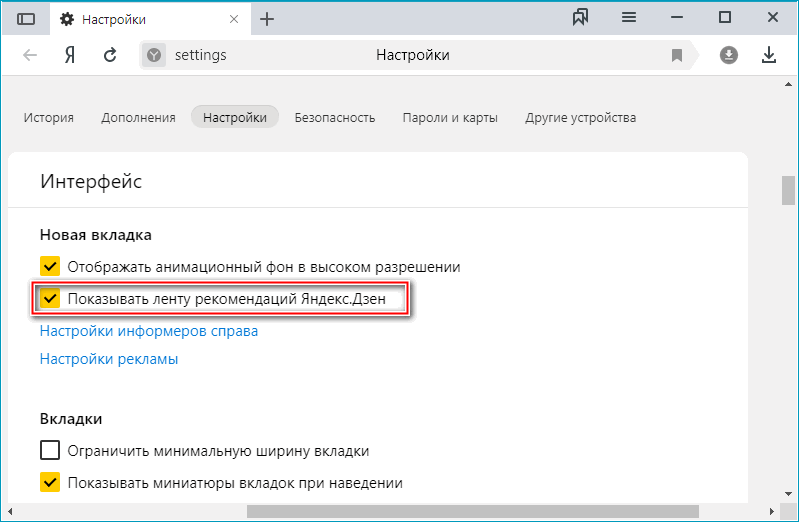Click the scroll right arrow
Screen dimensions: 799x522
772,511
